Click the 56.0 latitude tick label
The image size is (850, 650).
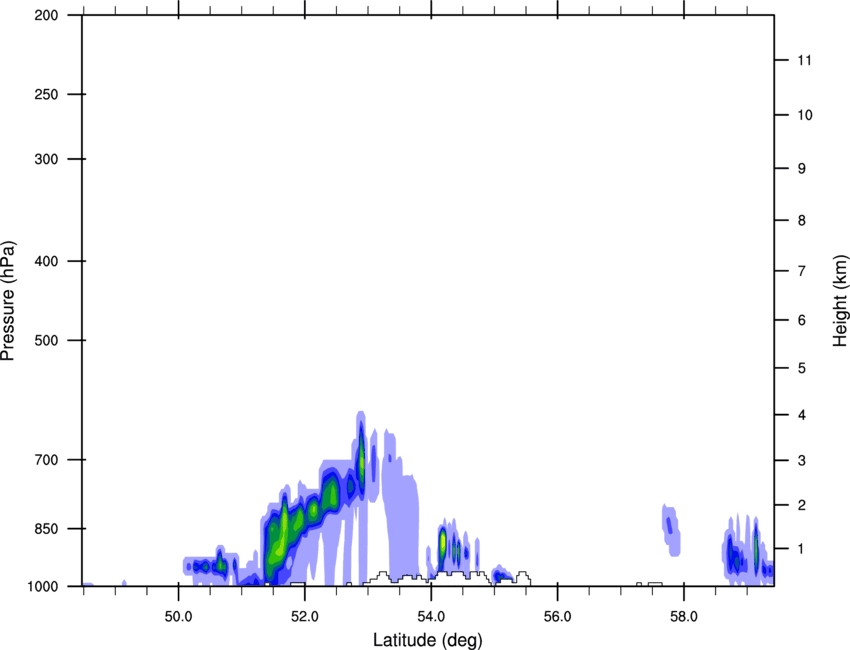[558, 617]
